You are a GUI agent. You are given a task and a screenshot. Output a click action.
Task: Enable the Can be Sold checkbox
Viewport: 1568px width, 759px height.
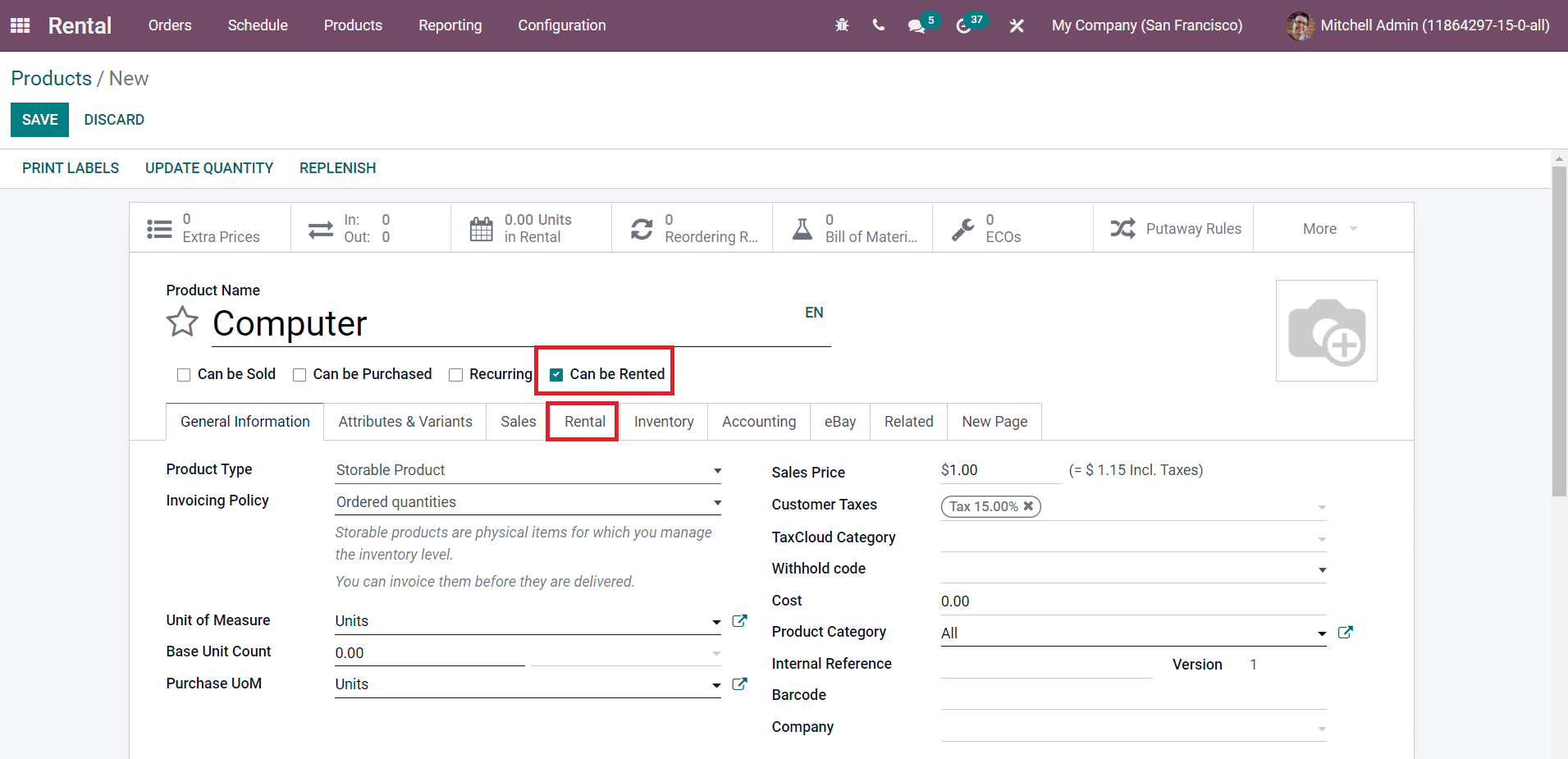tap(184, 375)
